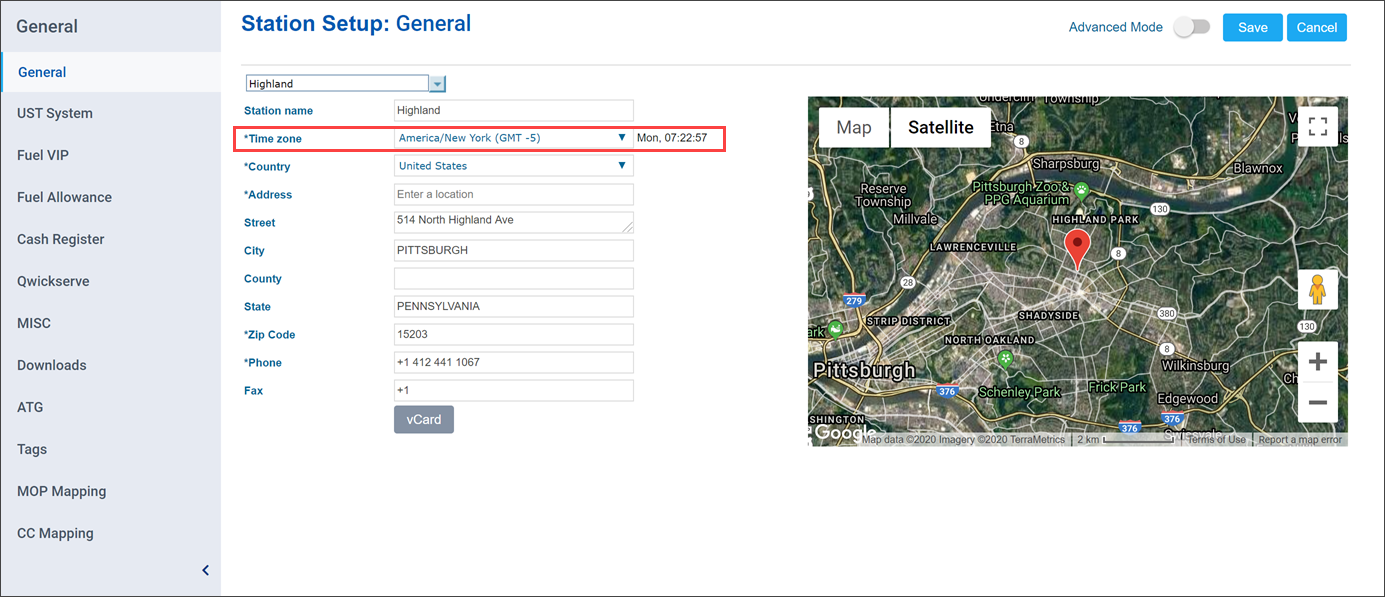The width and height of the screenshot is (1385, 597).
Task: Click Pittsburgh Zoo marker on the map
Action: pyautogui.click(x=1080, y=188)
